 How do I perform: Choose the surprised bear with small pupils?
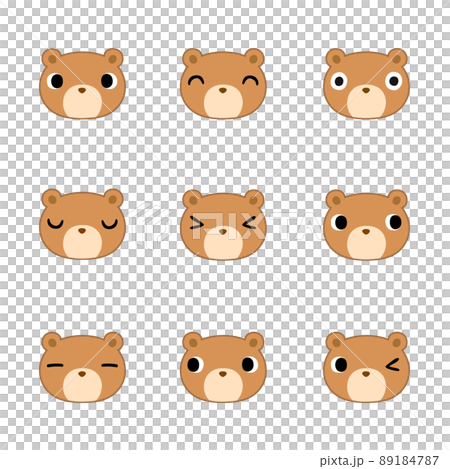366,84
